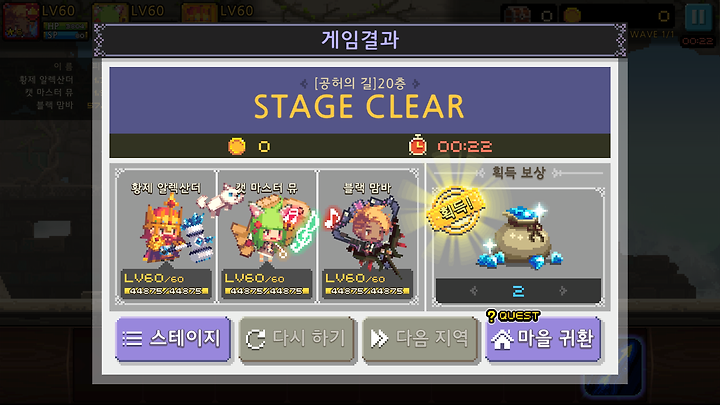Click the red stopwatch timer icon
Viewport: 720px width, 405px height.
click(x=417, y=146)
